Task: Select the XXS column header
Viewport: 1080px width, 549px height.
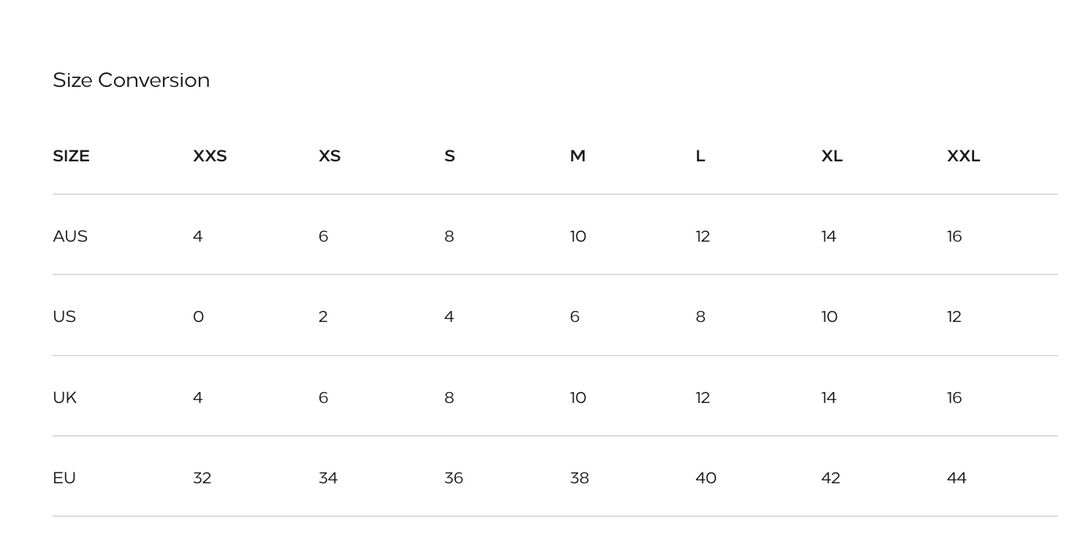Action: click(210, 156)
